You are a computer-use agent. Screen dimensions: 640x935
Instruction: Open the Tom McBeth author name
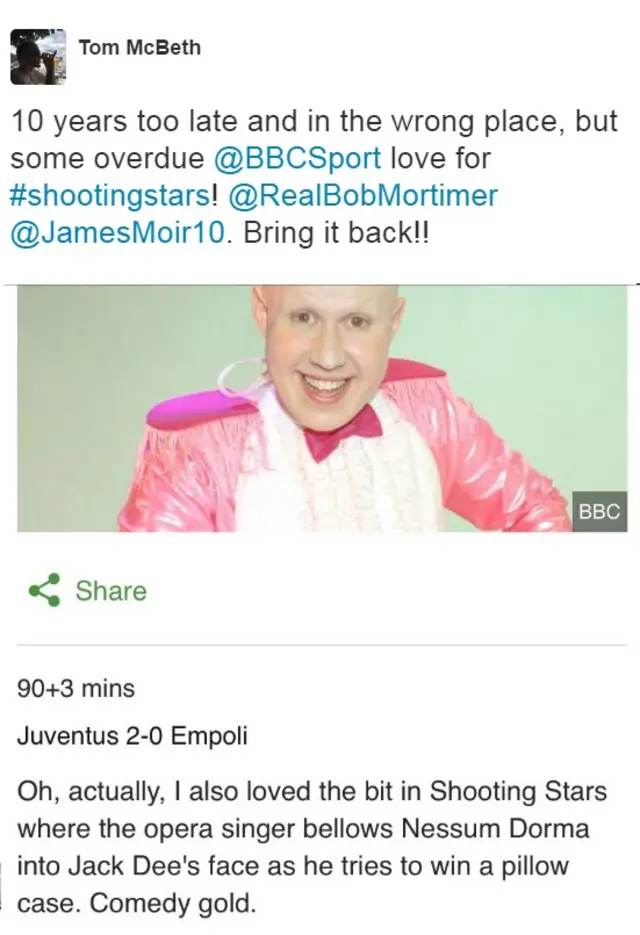(140, 47)
